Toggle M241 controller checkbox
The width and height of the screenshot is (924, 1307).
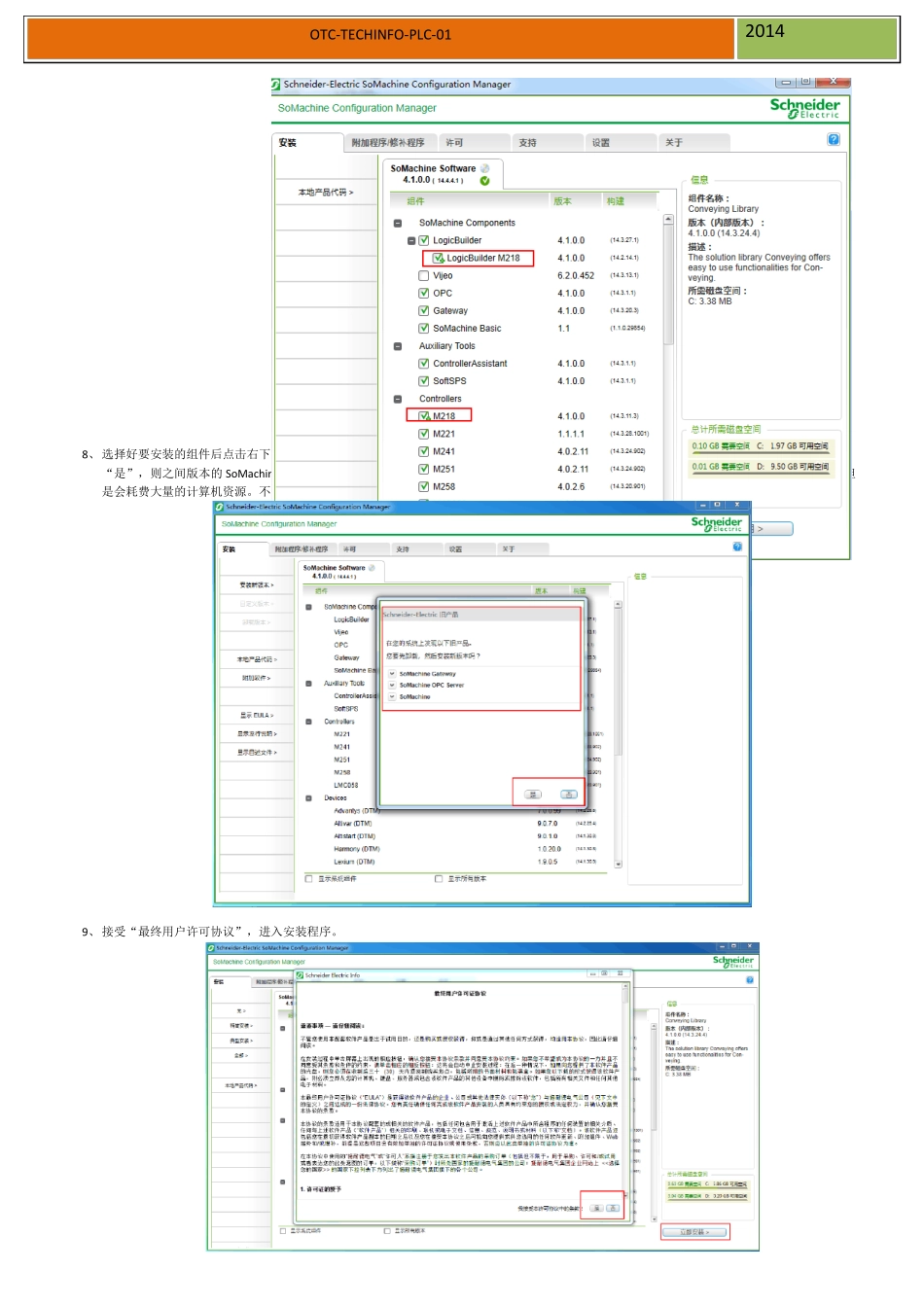(424, 451)
